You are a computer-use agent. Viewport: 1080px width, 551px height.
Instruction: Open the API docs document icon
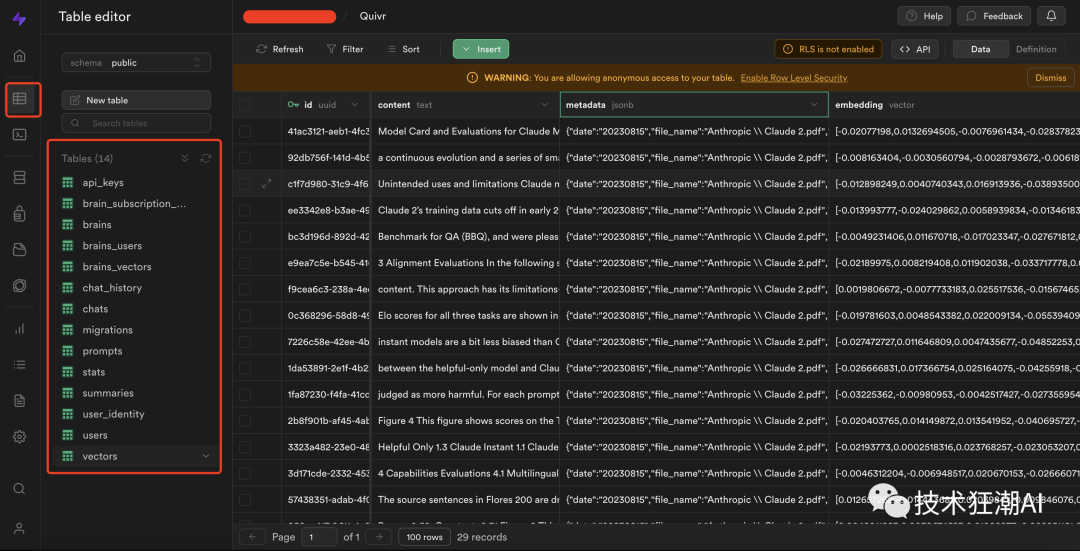coord(19,400)
